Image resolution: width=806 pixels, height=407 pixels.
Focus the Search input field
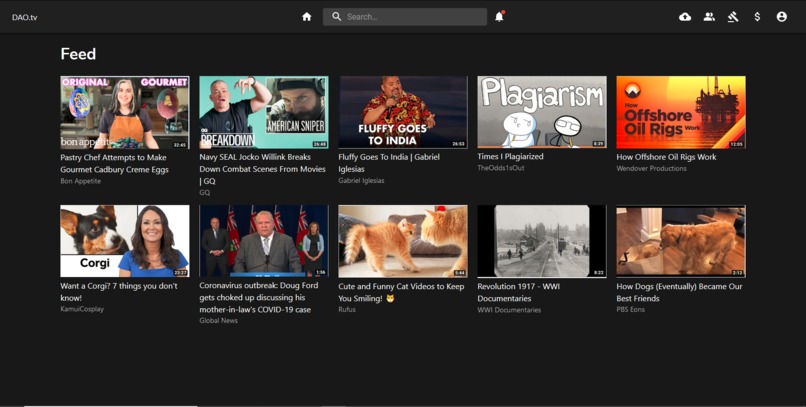pyautogui.click(x=405, y=16)
